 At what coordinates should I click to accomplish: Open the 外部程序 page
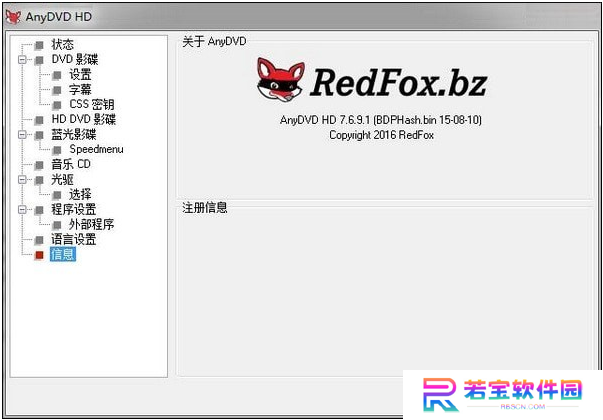click(x=92, y=224)
